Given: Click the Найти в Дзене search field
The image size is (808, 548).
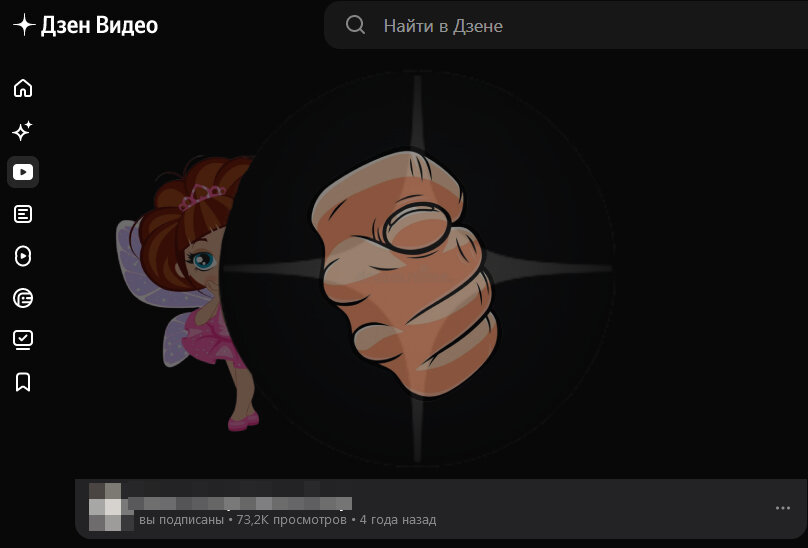Looking at the screenshot, I should point(566,25).
